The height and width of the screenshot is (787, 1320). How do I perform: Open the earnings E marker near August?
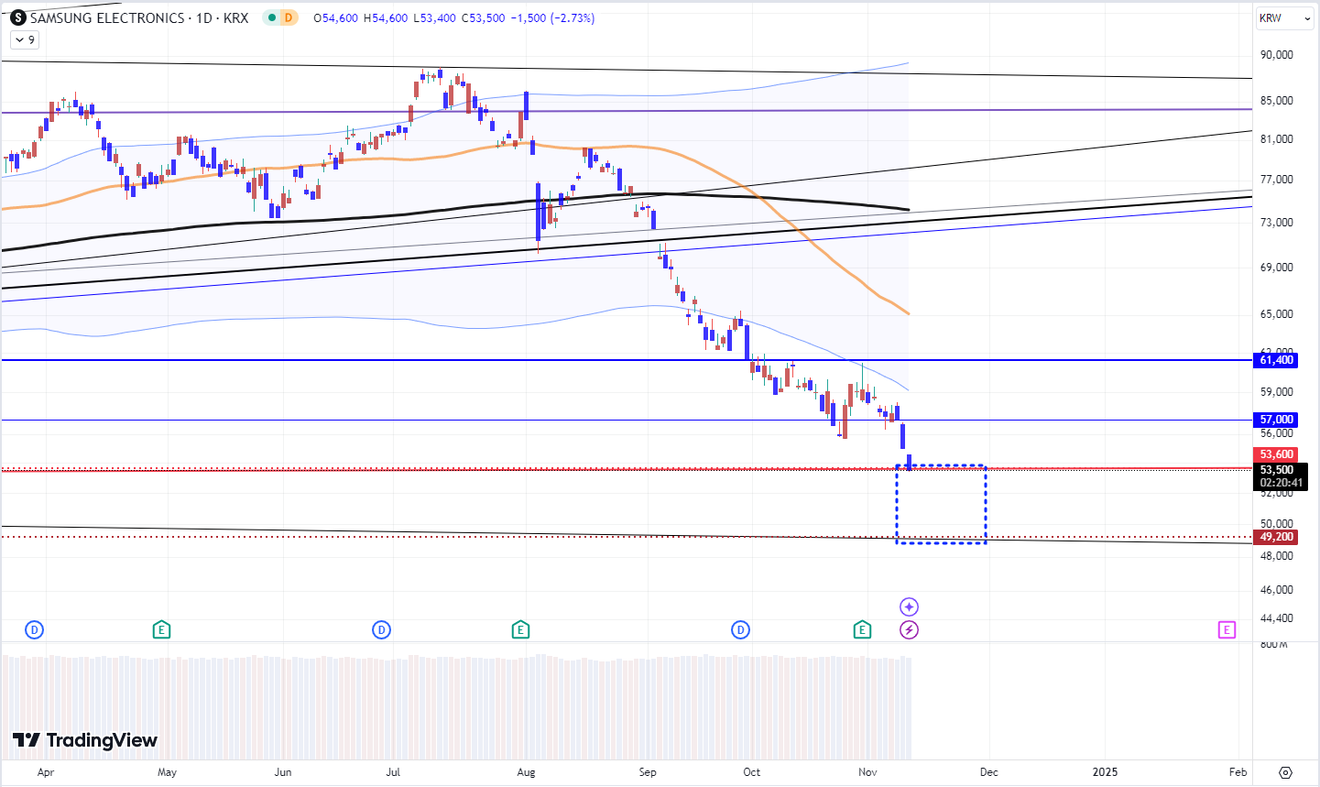520,630
